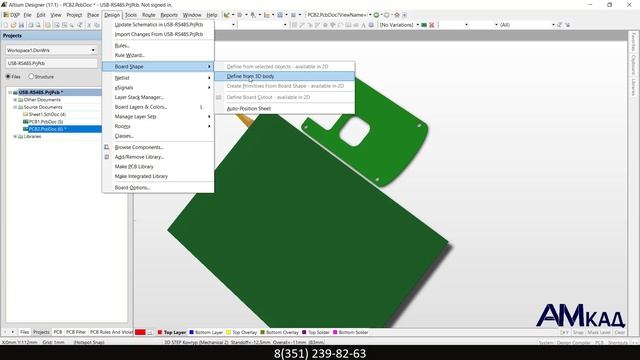This screenshot has width=640, height=360.
Task: Open the Rules menu entry
Action: point(158,45)
